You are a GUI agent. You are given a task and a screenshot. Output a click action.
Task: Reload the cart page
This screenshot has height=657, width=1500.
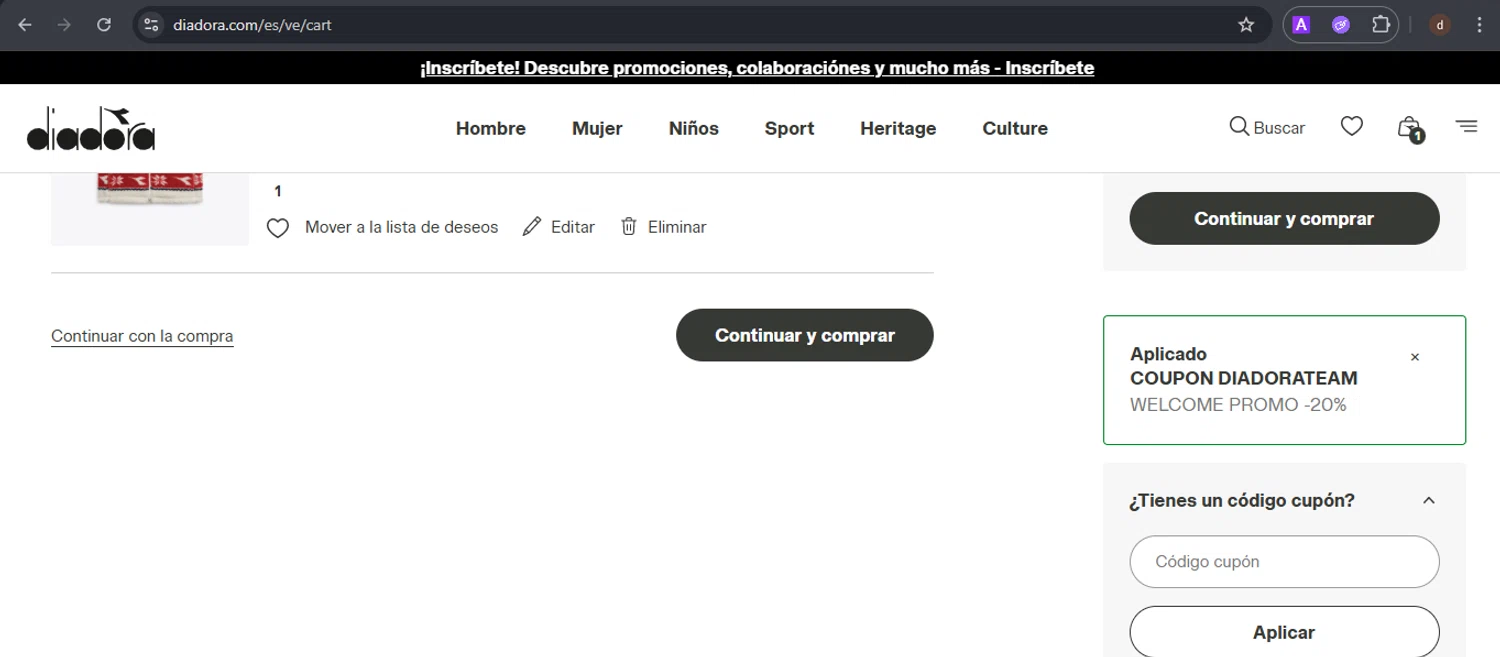104,25
